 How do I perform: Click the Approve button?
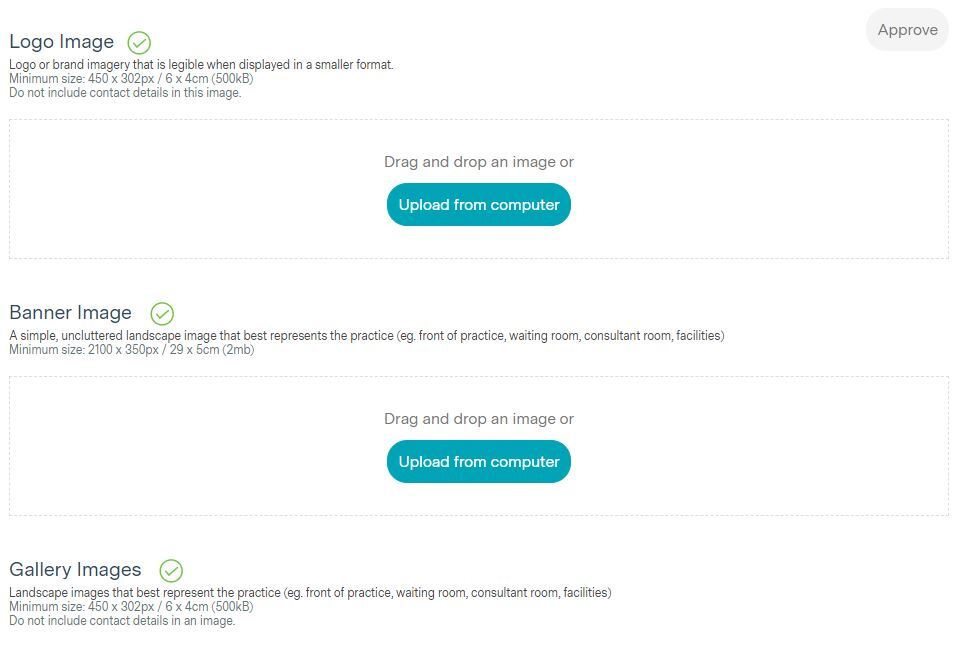click(x=907, y=30)
